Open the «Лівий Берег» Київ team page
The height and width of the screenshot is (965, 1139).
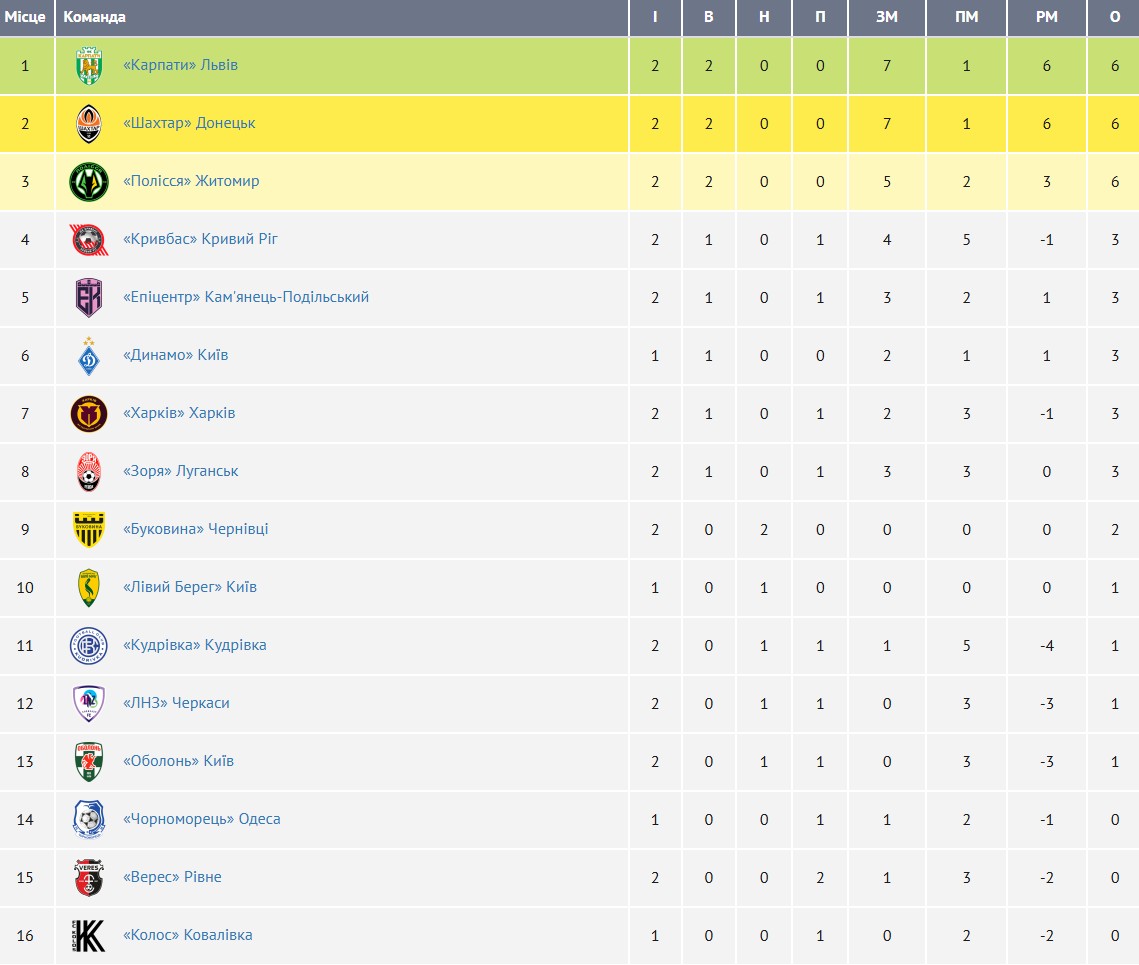tap(190, 586)
